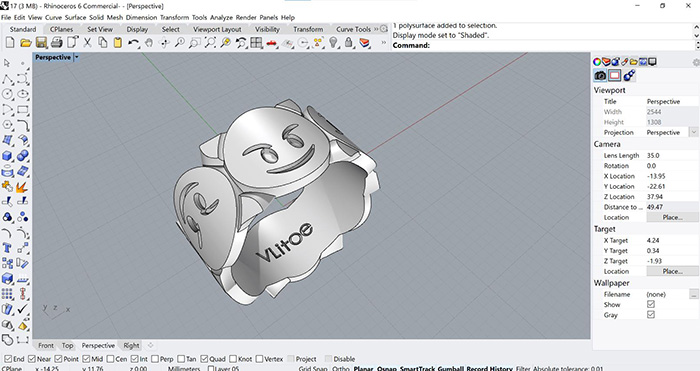Image resolution: width=700 pixels, height=371 pixels.
Task: Toggle Gumball in status bar
Action: pos(450,368)
